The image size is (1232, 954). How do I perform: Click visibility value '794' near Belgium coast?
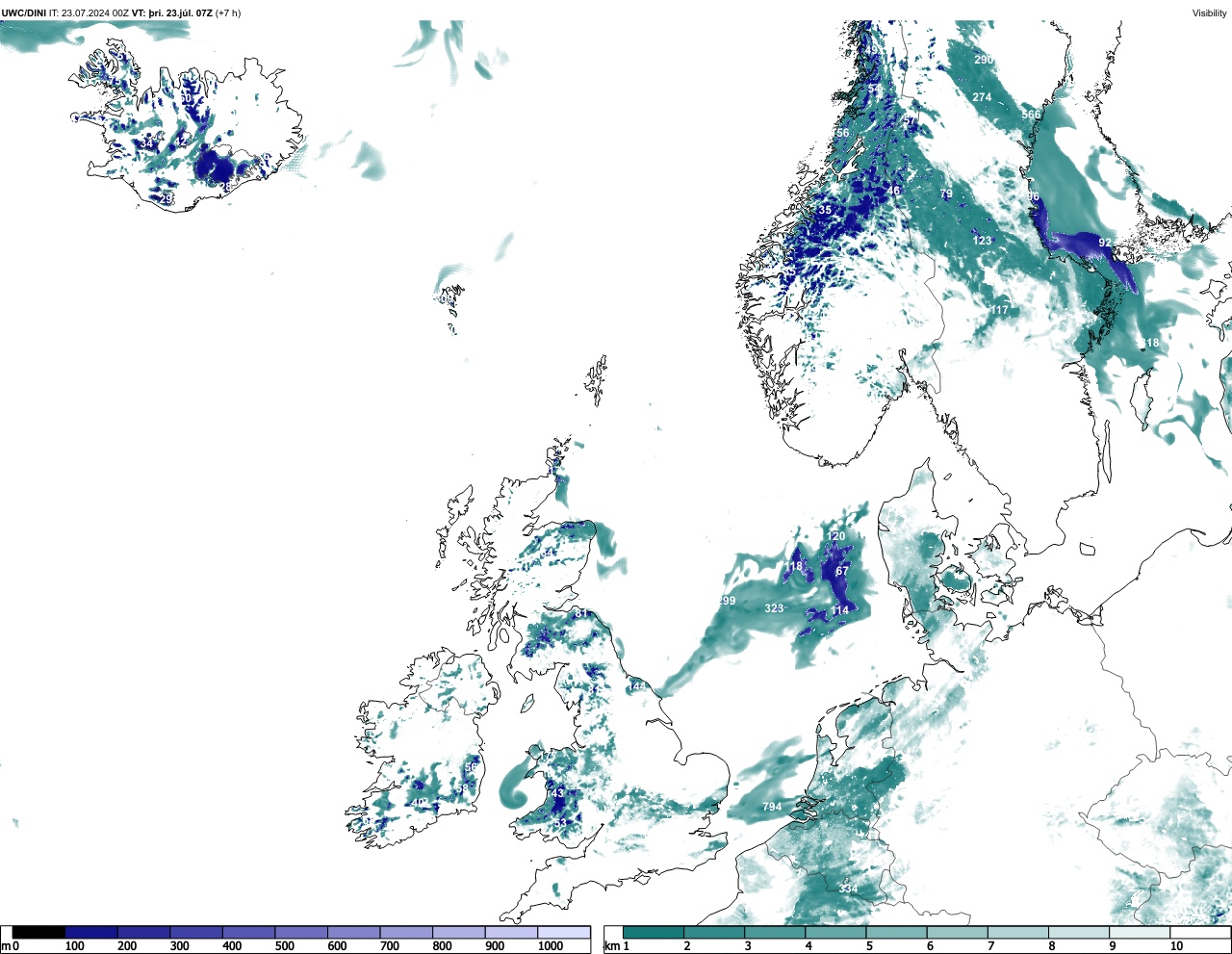point(772,807)
